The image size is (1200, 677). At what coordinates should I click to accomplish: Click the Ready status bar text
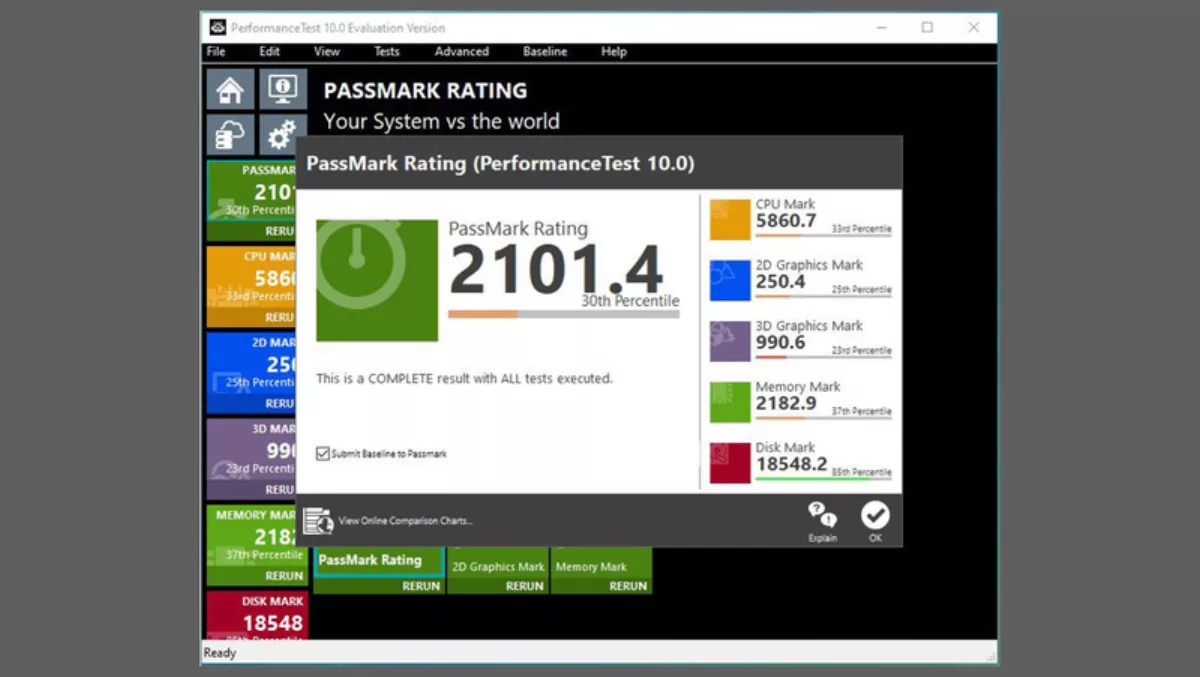click(x=220, y=653)
